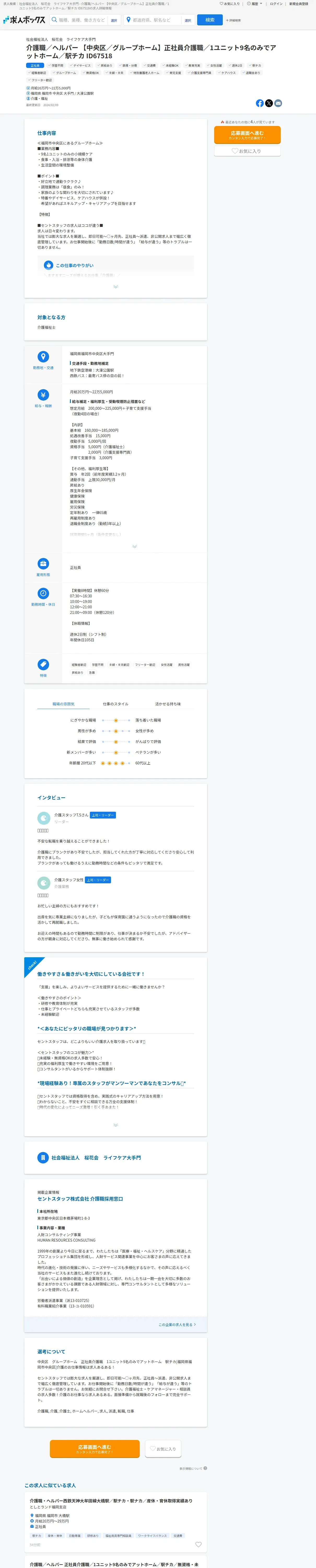Image resolution: width=316 pixels, height=1568 pixels.
Task: Click the 男性が多め gender balance scale marker
Action: (116, 731)
